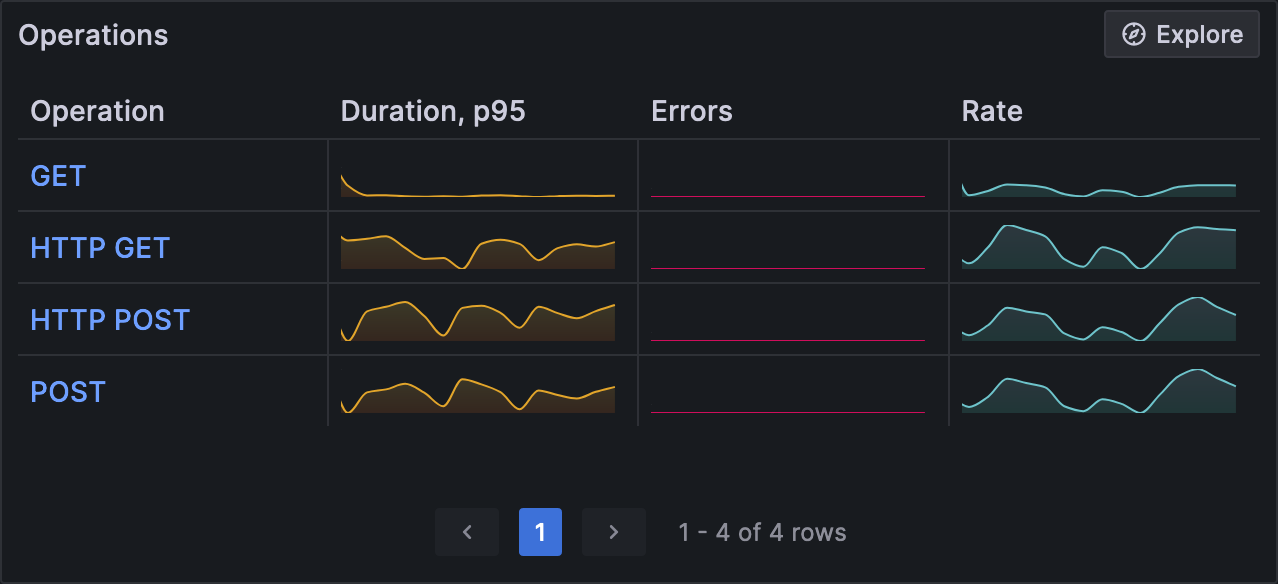Go to the previous page arrow
Viewport: 1278px width, 584px height.
(467, 532)
